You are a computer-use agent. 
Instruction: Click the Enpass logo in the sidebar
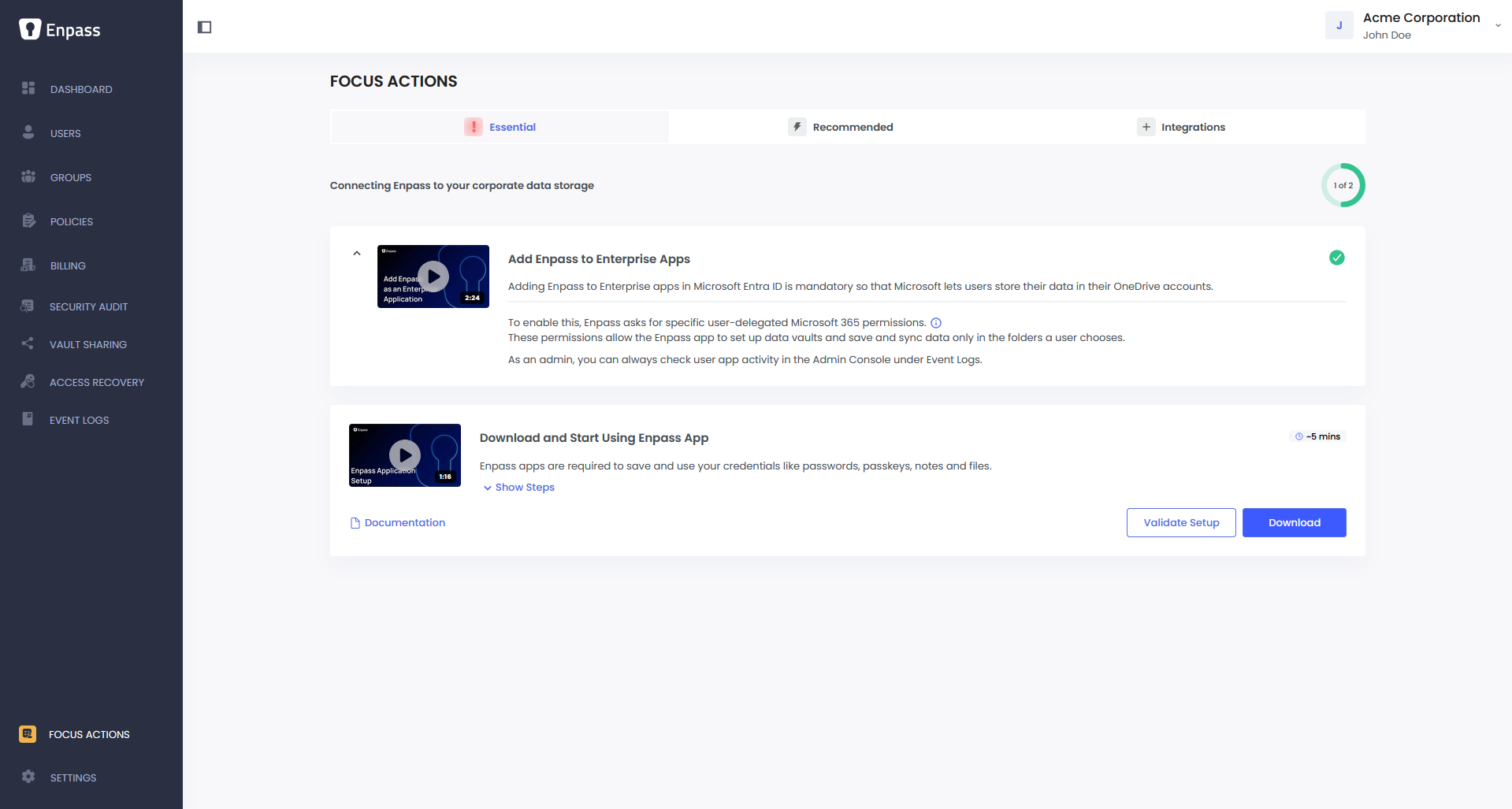tap(60, 30)
